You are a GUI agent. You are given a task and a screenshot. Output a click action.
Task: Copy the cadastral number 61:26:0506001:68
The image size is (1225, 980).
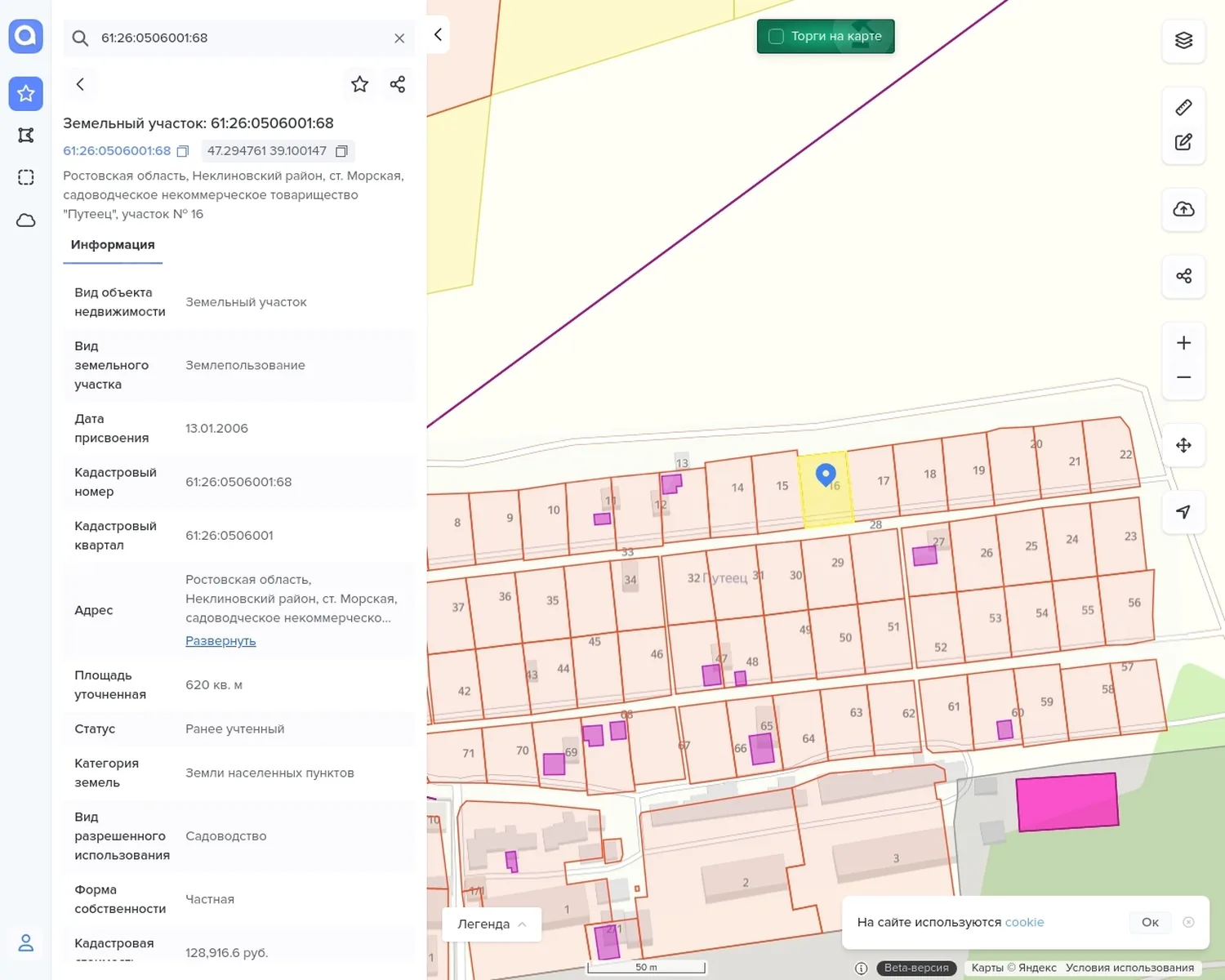pyautogui.click(x=183, y=151)
